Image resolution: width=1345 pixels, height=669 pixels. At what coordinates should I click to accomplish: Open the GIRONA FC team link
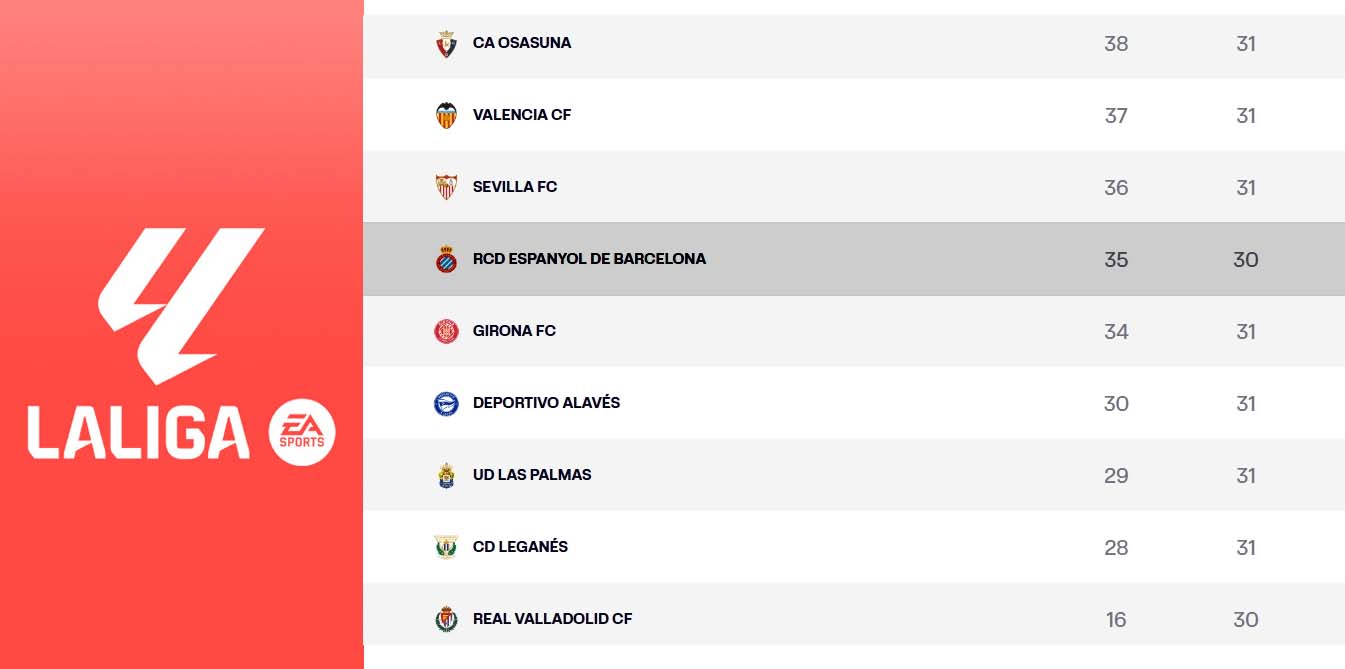coord(514,331)
